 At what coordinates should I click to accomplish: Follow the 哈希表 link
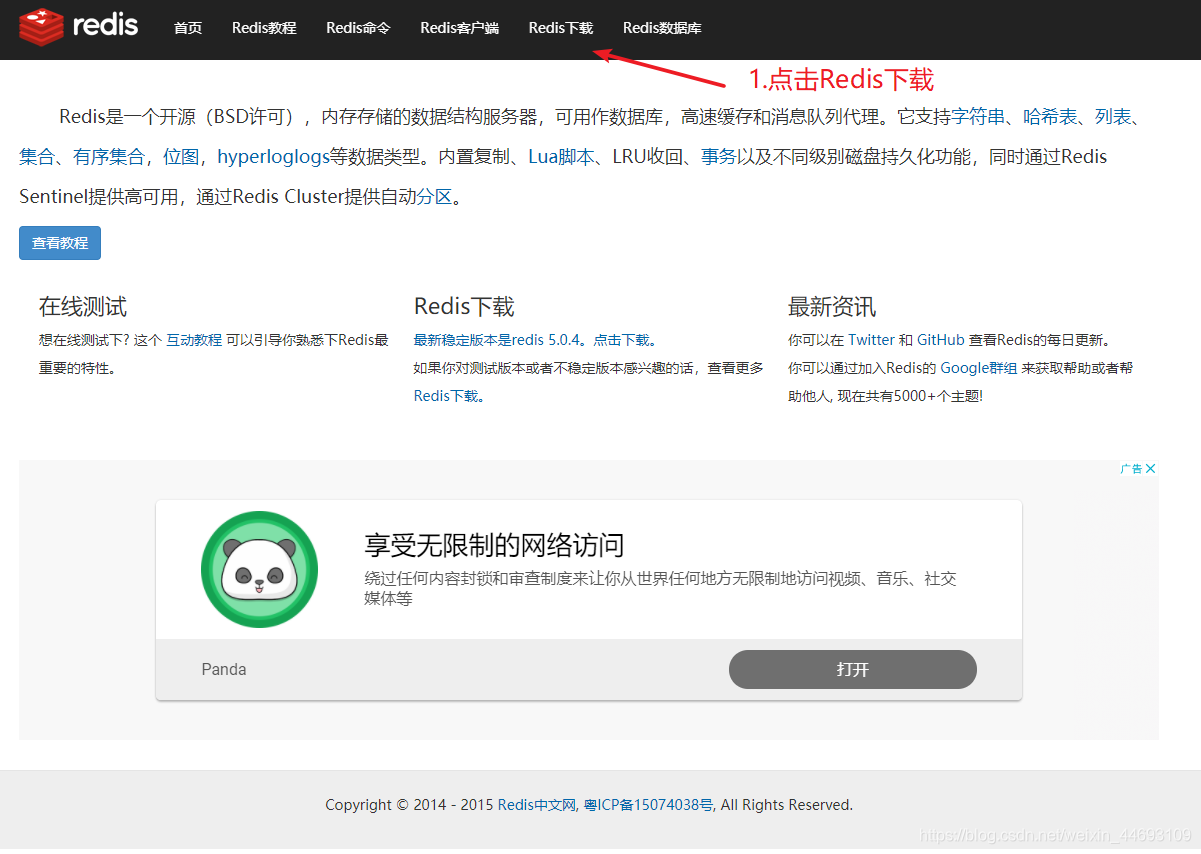1051,117
